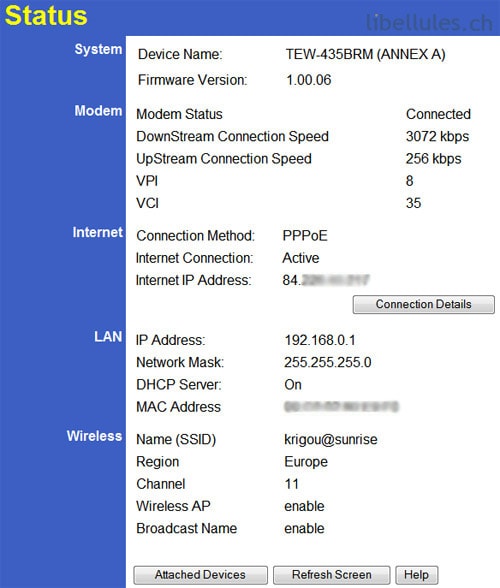Select the Wireless section label
Screen dimensions: 500x588
(95, 436)
